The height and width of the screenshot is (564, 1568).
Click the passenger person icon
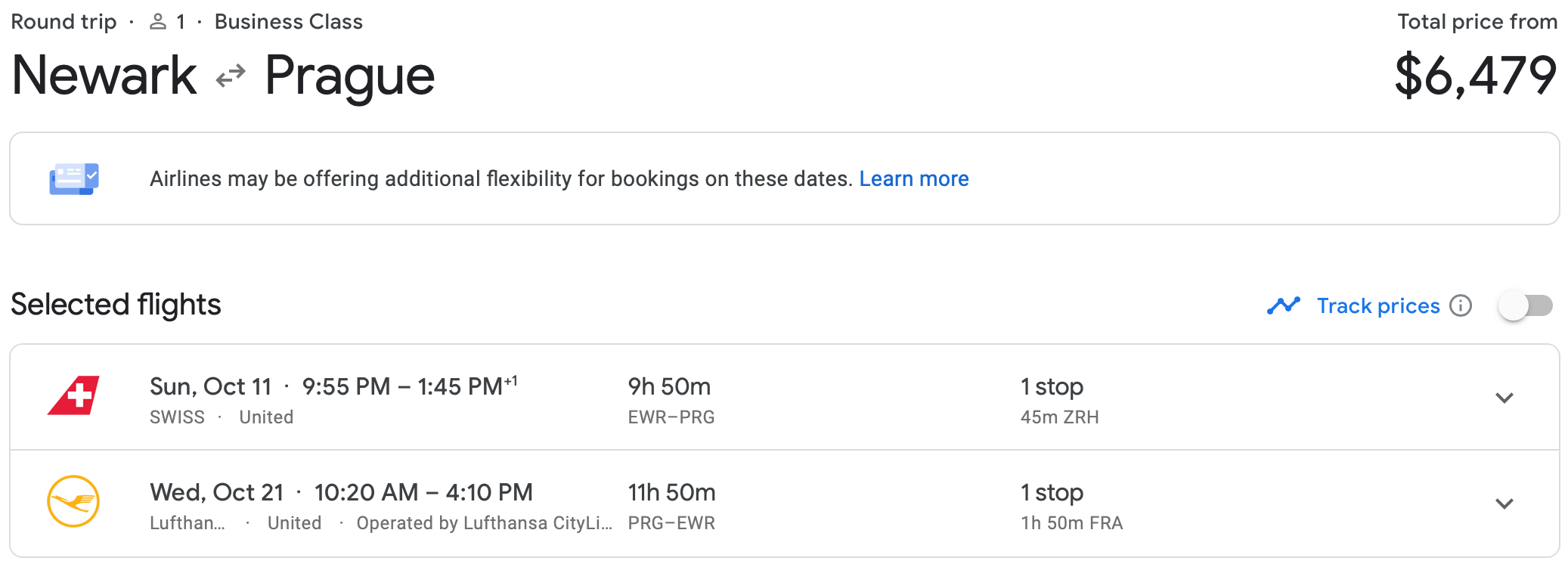[156, 21]
